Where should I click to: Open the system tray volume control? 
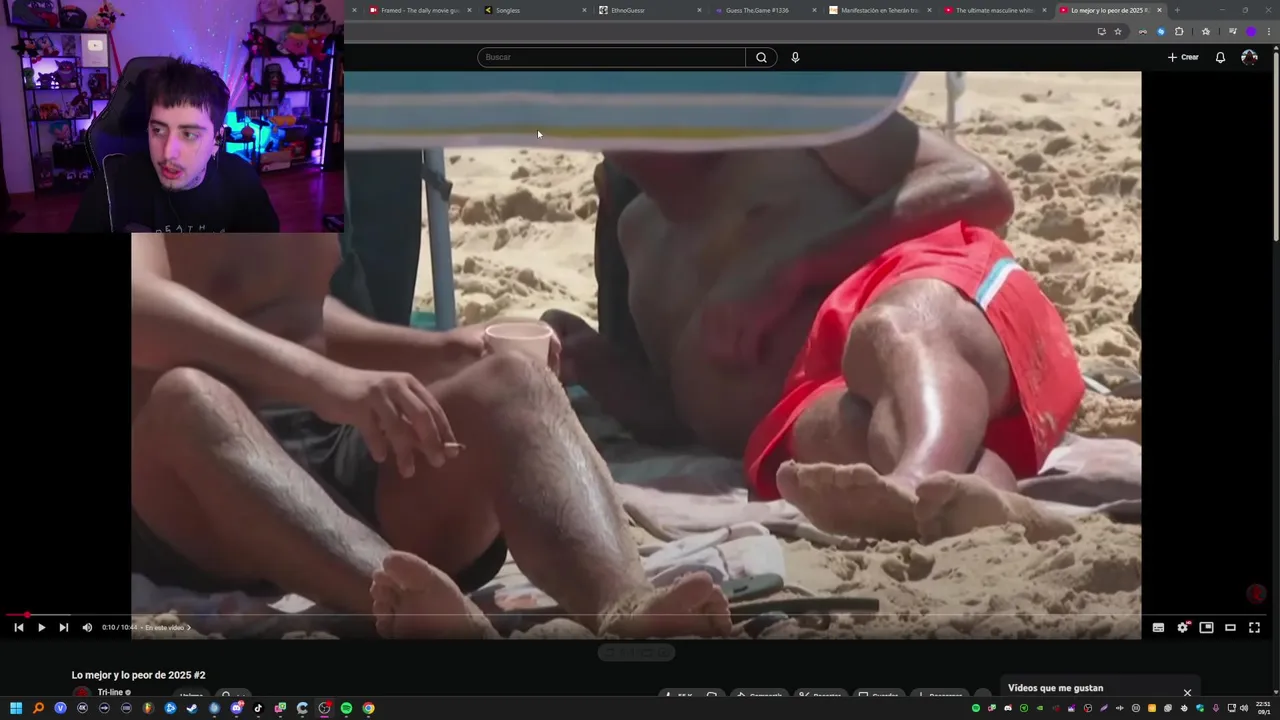point(1244,708)
